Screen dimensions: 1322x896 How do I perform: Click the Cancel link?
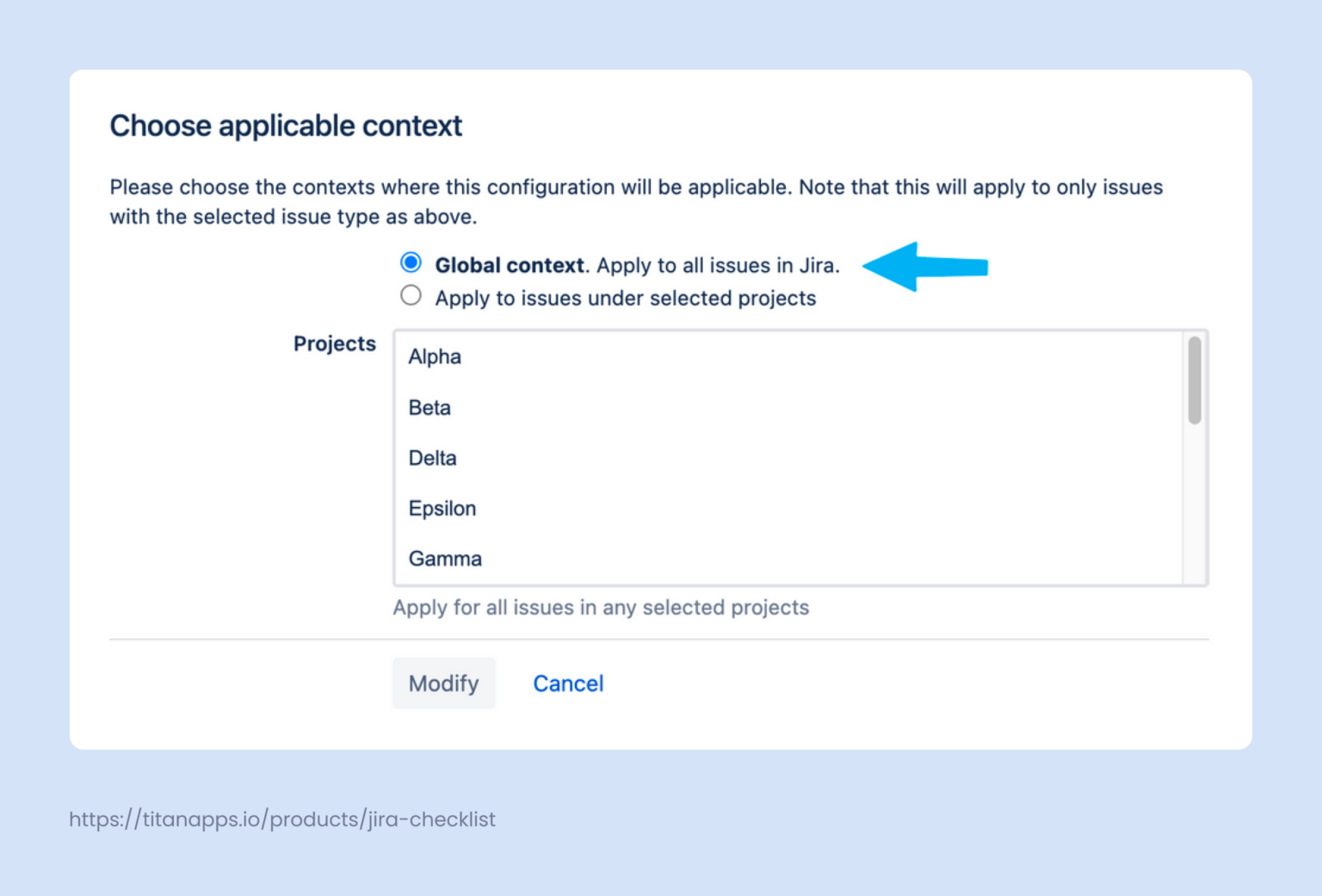568,683
